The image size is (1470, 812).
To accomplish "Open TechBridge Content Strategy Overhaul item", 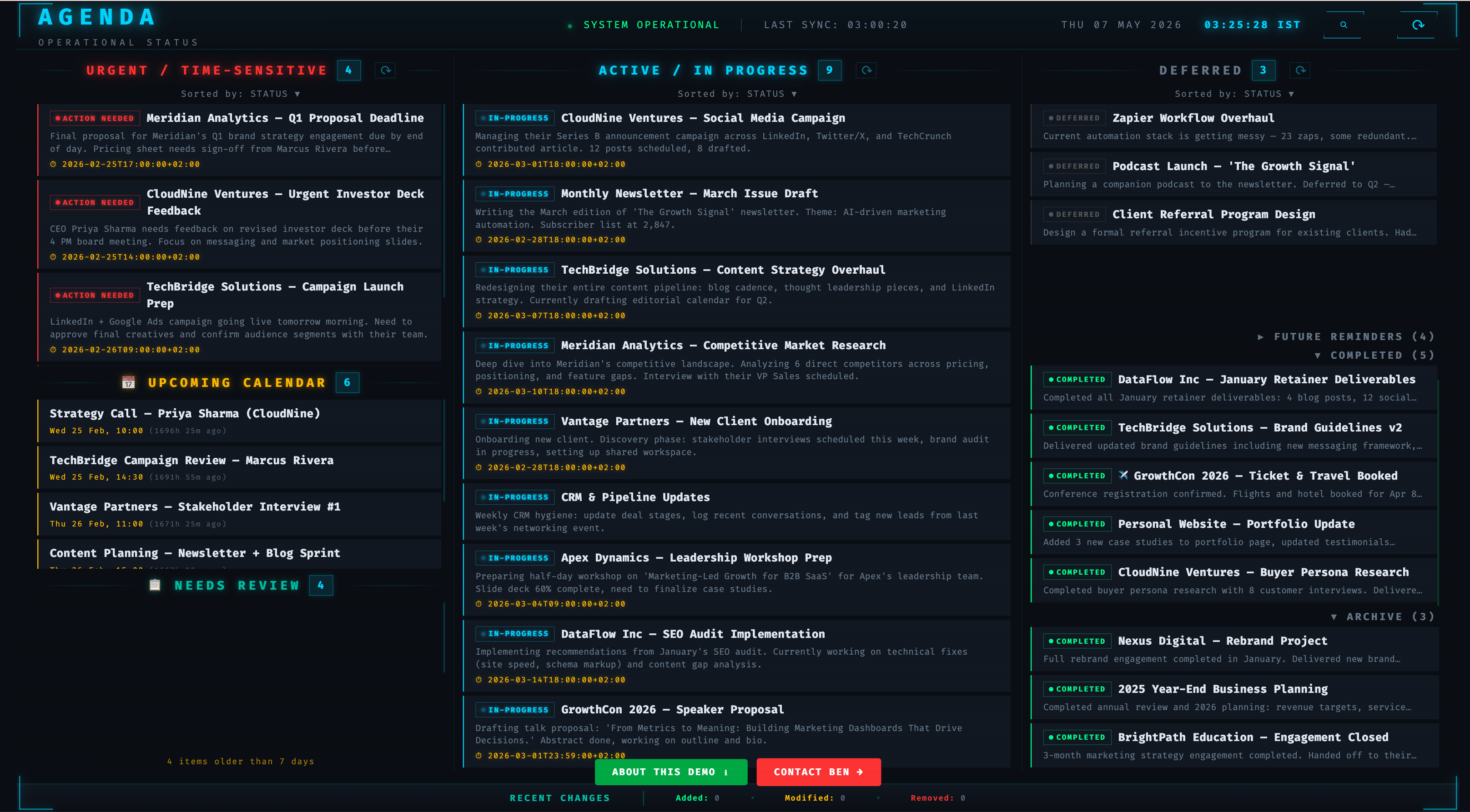I will click(737, 291).
